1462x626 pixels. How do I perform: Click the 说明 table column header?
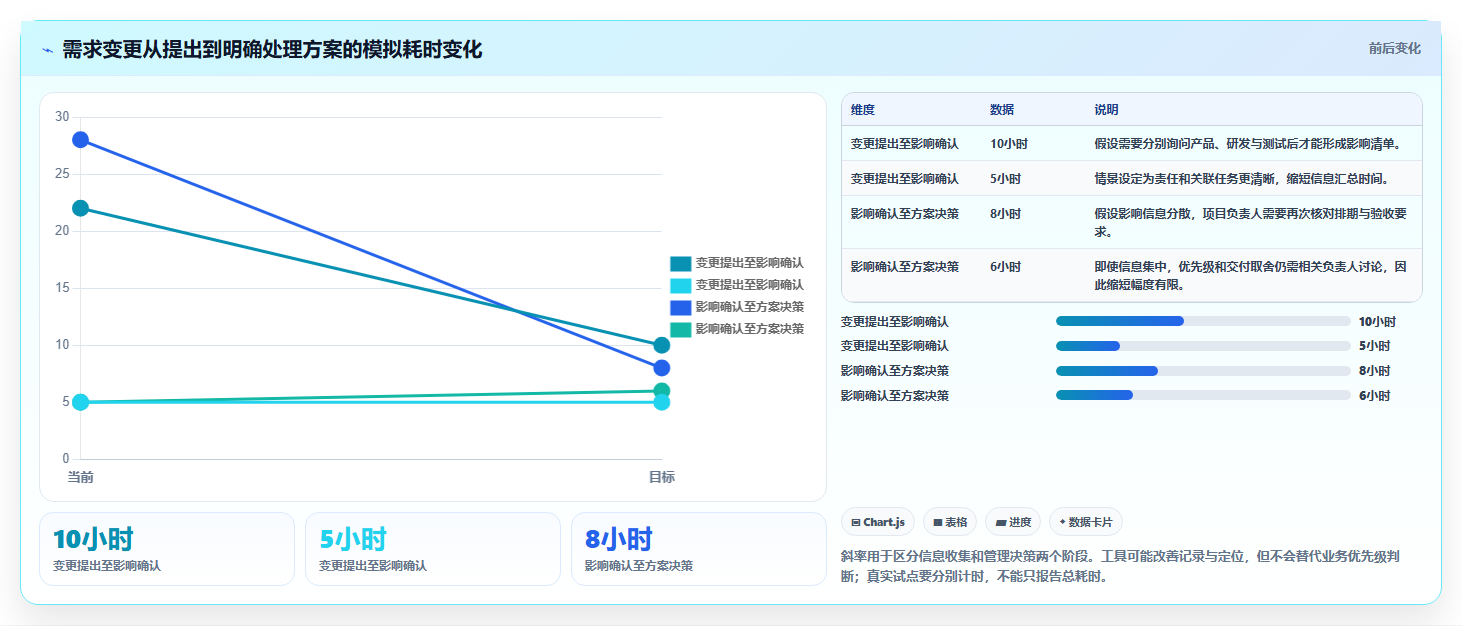coord(1107,109)
